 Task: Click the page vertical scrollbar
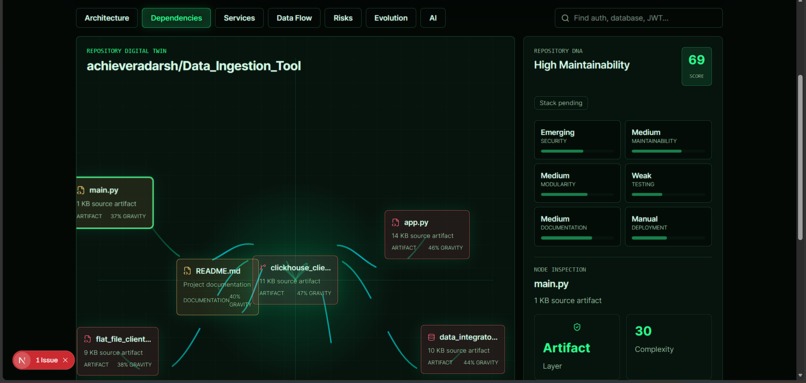pos(800,157)
